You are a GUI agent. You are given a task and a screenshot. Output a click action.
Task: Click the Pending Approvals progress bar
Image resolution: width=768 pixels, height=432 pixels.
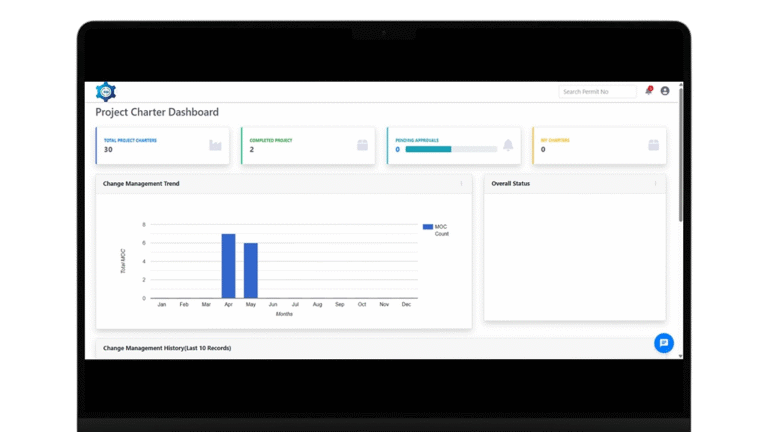450,149
